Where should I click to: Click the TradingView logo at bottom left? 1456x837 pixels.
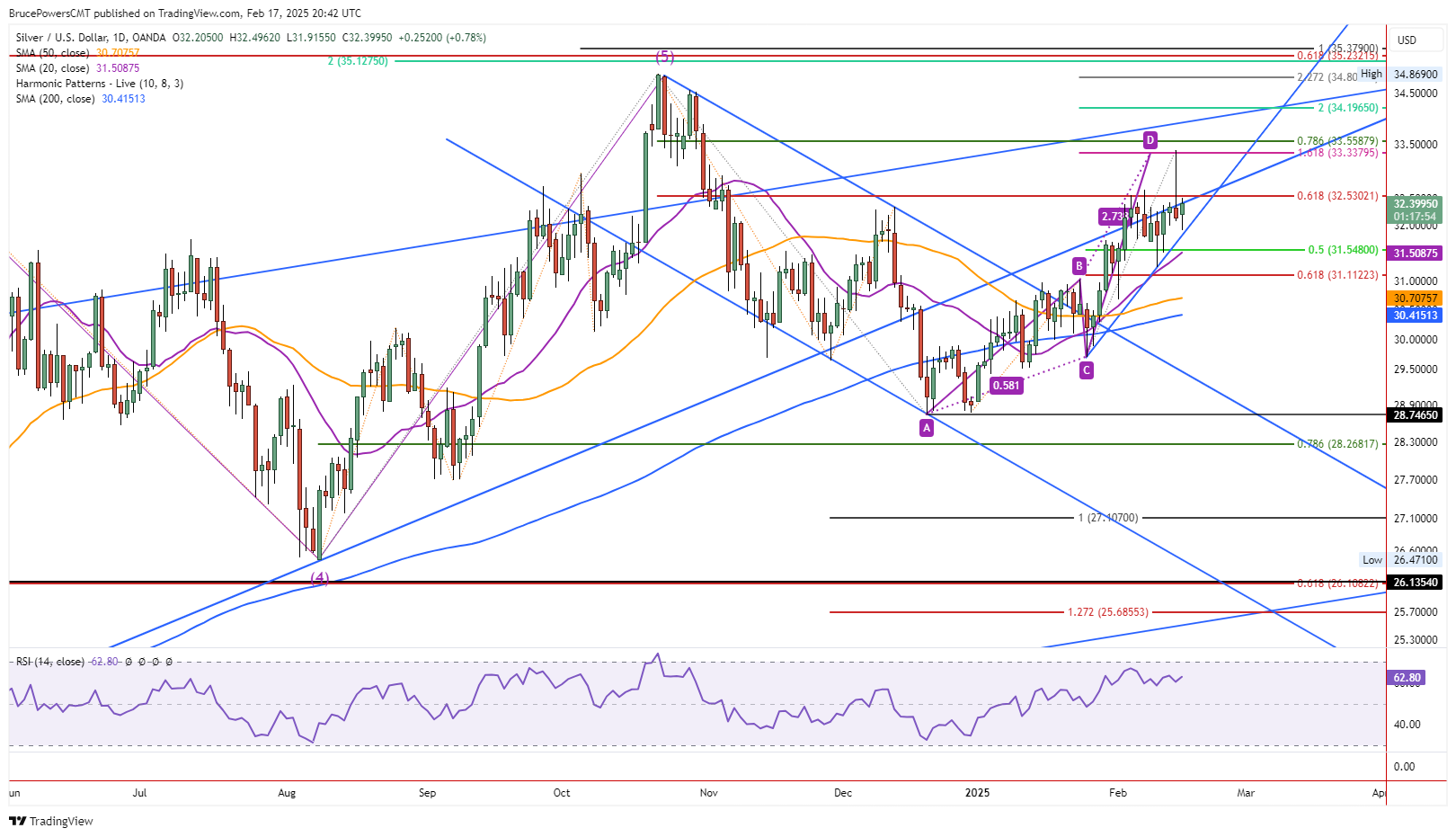(x=51, y=821)
